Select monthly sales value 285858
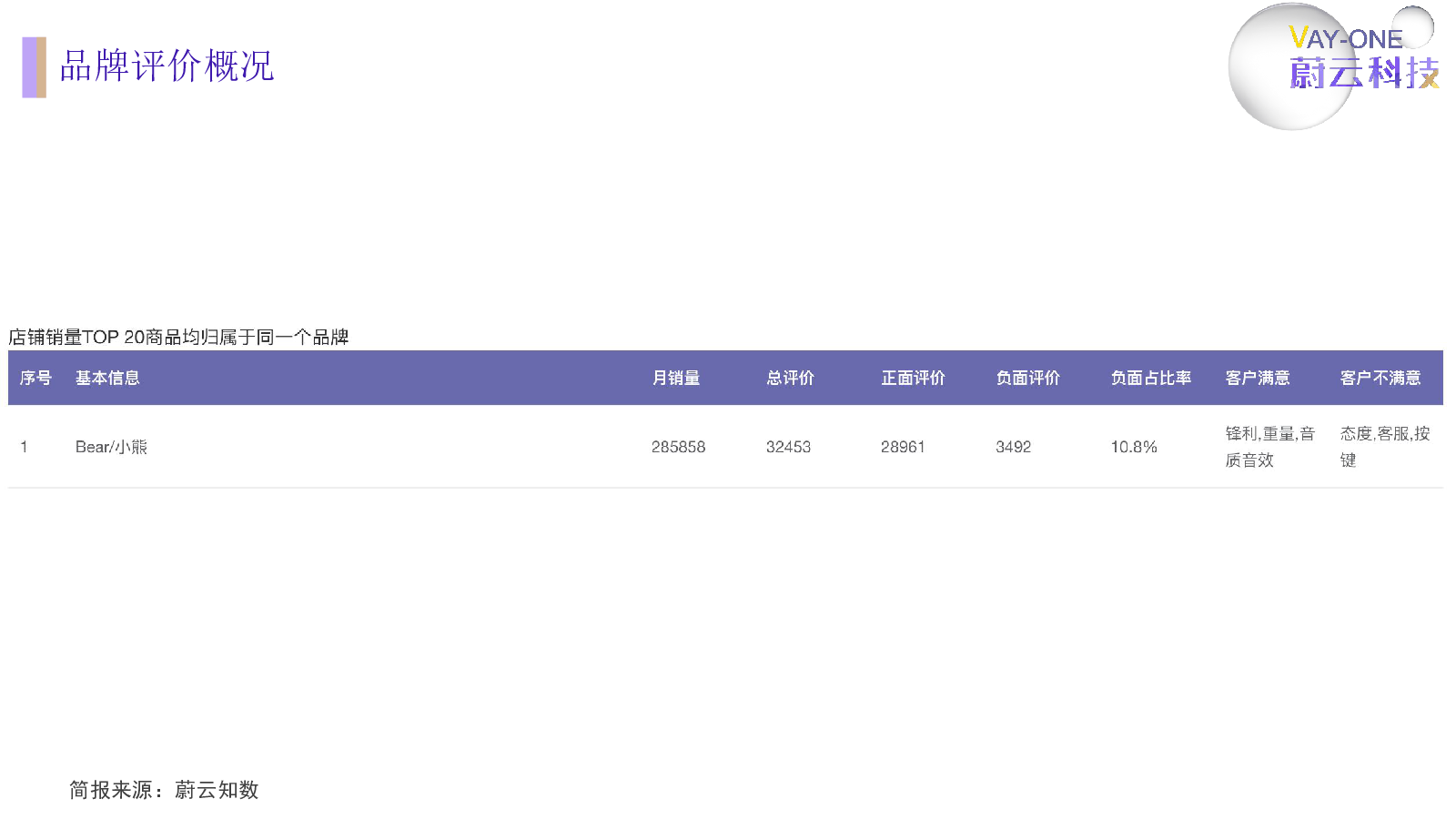Image resolution: width=1456 pixels, height=819 pixels. tap(678, 447)
